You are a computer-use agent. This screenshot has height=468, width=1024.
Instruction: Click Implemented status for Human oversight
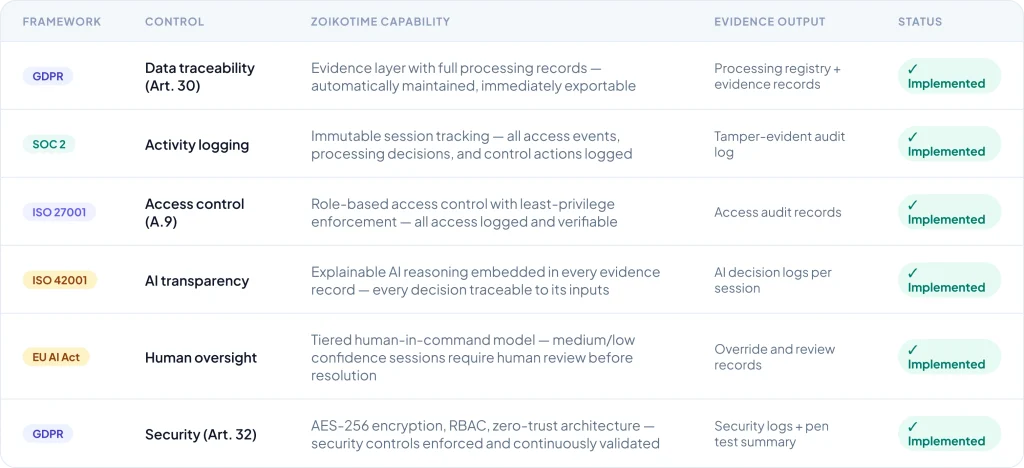[x=948, y=357]
